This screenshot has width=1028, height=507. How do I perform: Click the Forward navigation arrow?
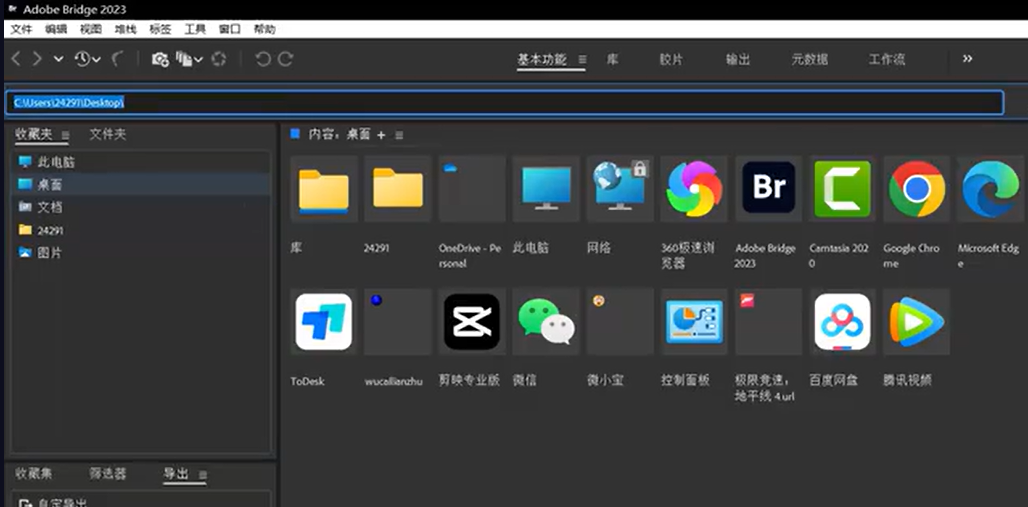point(37,59)
